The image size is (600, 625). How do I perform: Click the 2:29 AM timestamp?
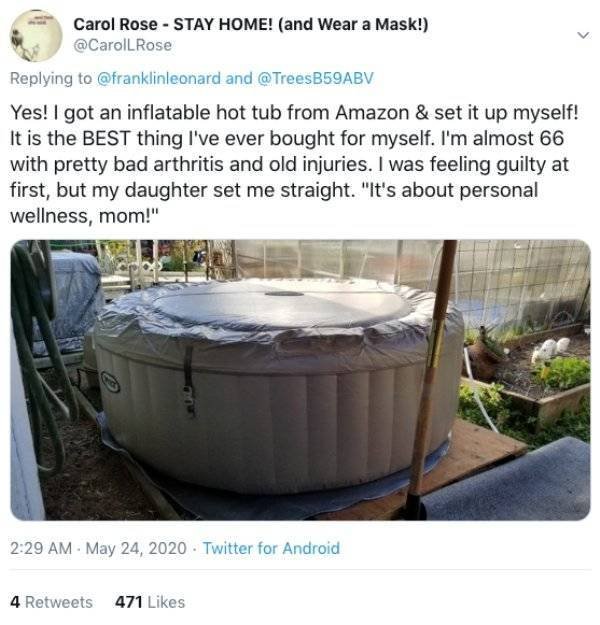tap(41, 548)
